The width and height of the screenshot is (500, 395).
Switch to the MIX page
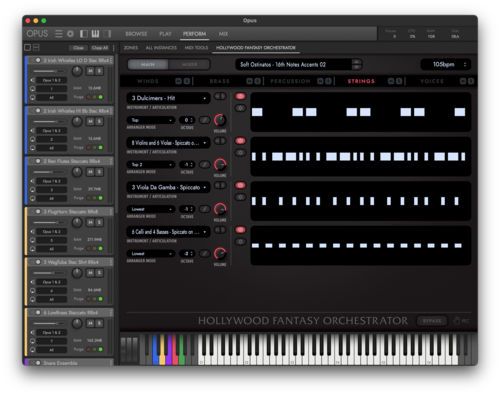pos(223,34)
